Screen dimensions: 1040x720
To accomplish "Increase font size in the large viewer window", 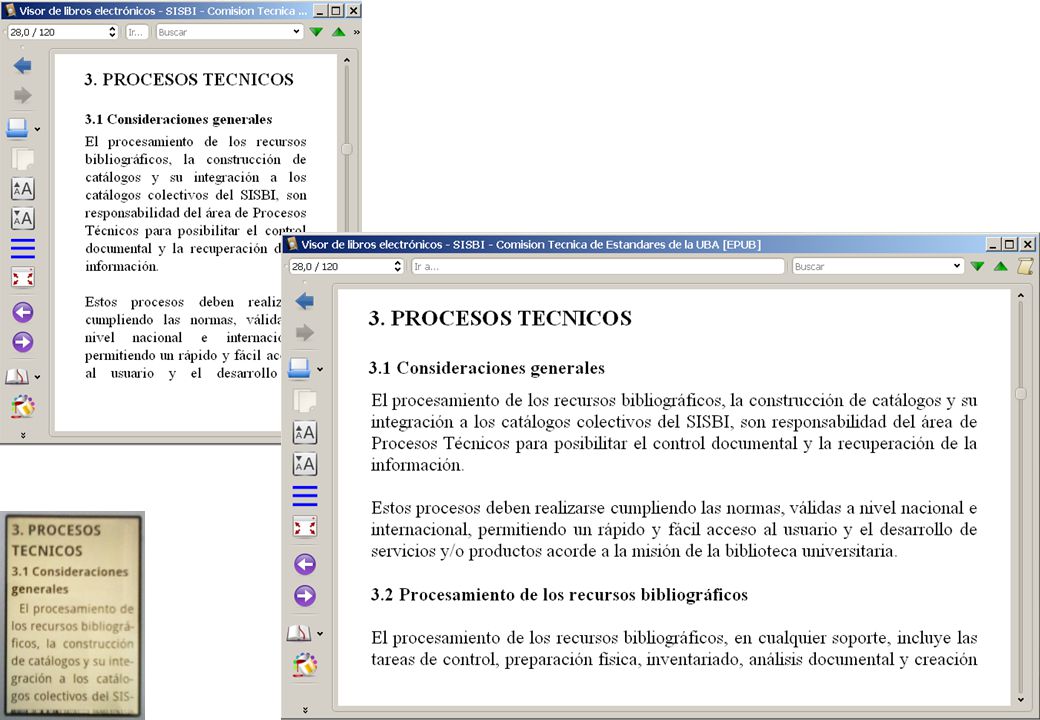I will tap(304, 433).
